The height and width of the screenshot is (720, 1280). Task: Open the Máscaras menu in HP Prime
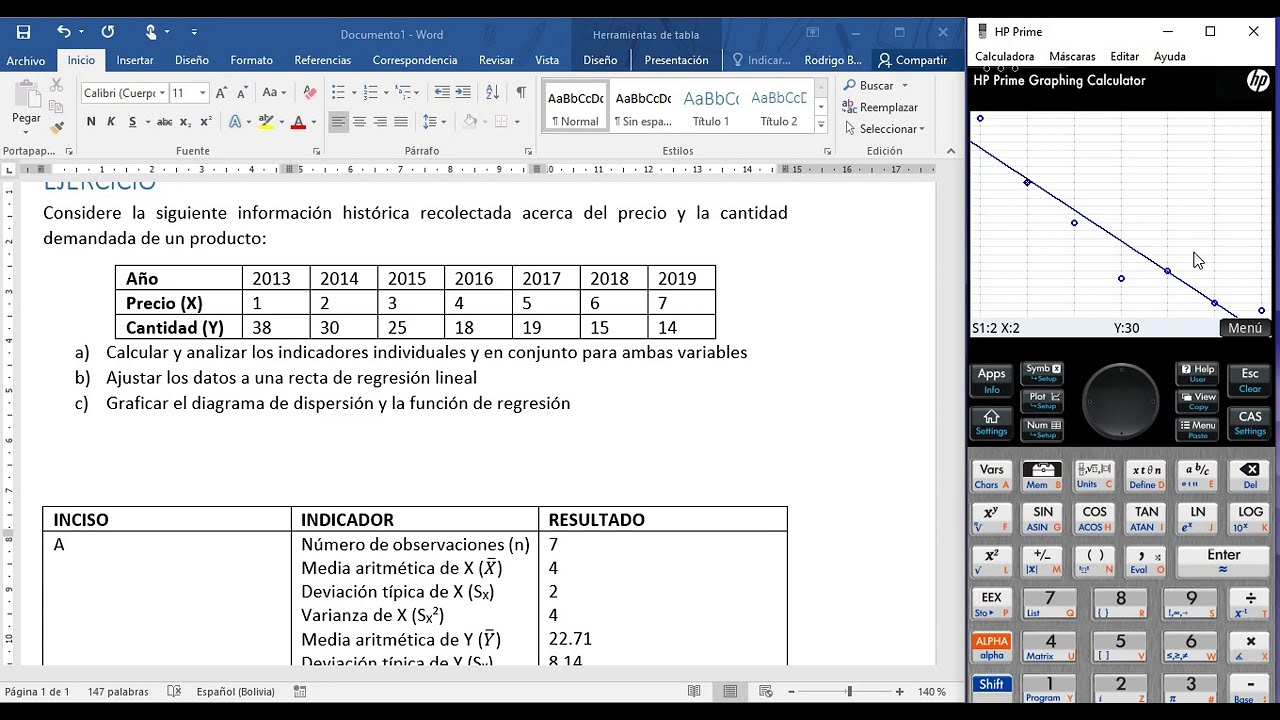tap(1072, 57)
